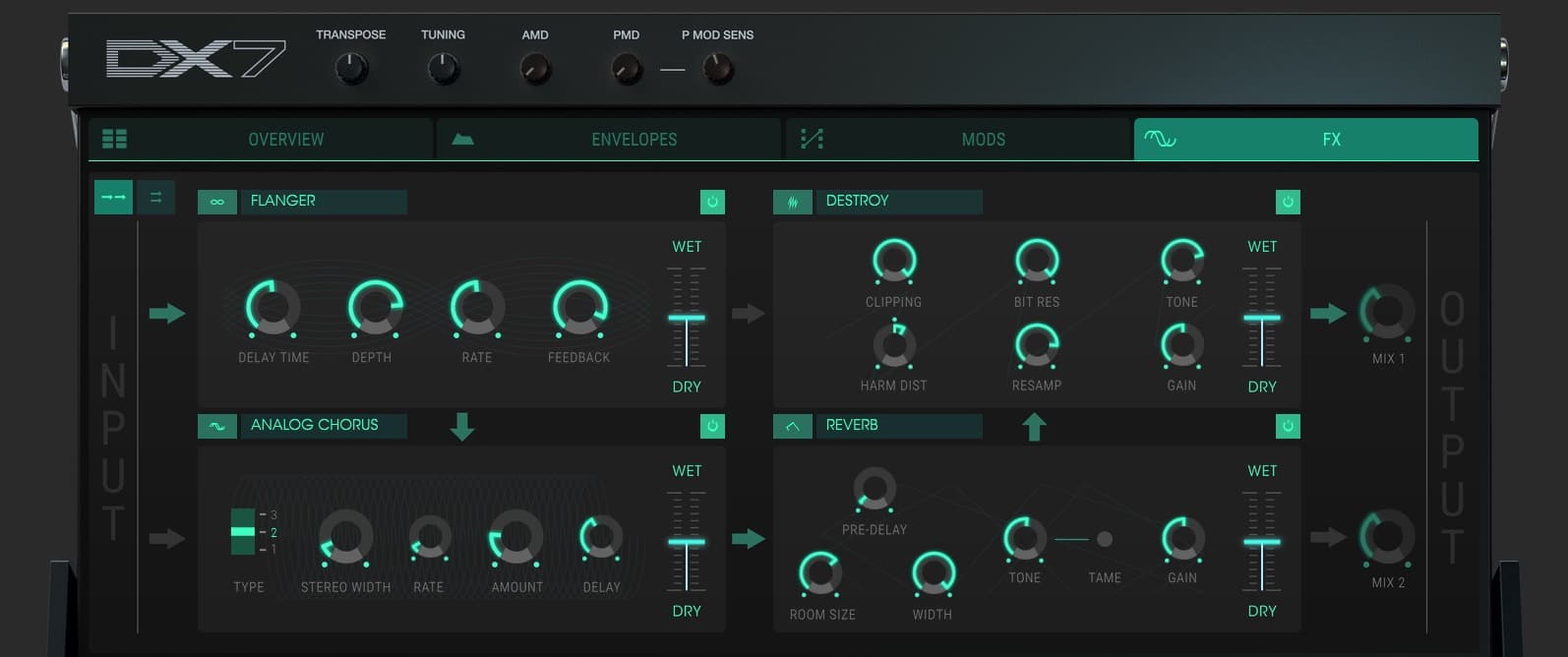Screen dimensions: 1568x657
Task: Click the Reverb Room Size knob
Action: tap(820, 573)
